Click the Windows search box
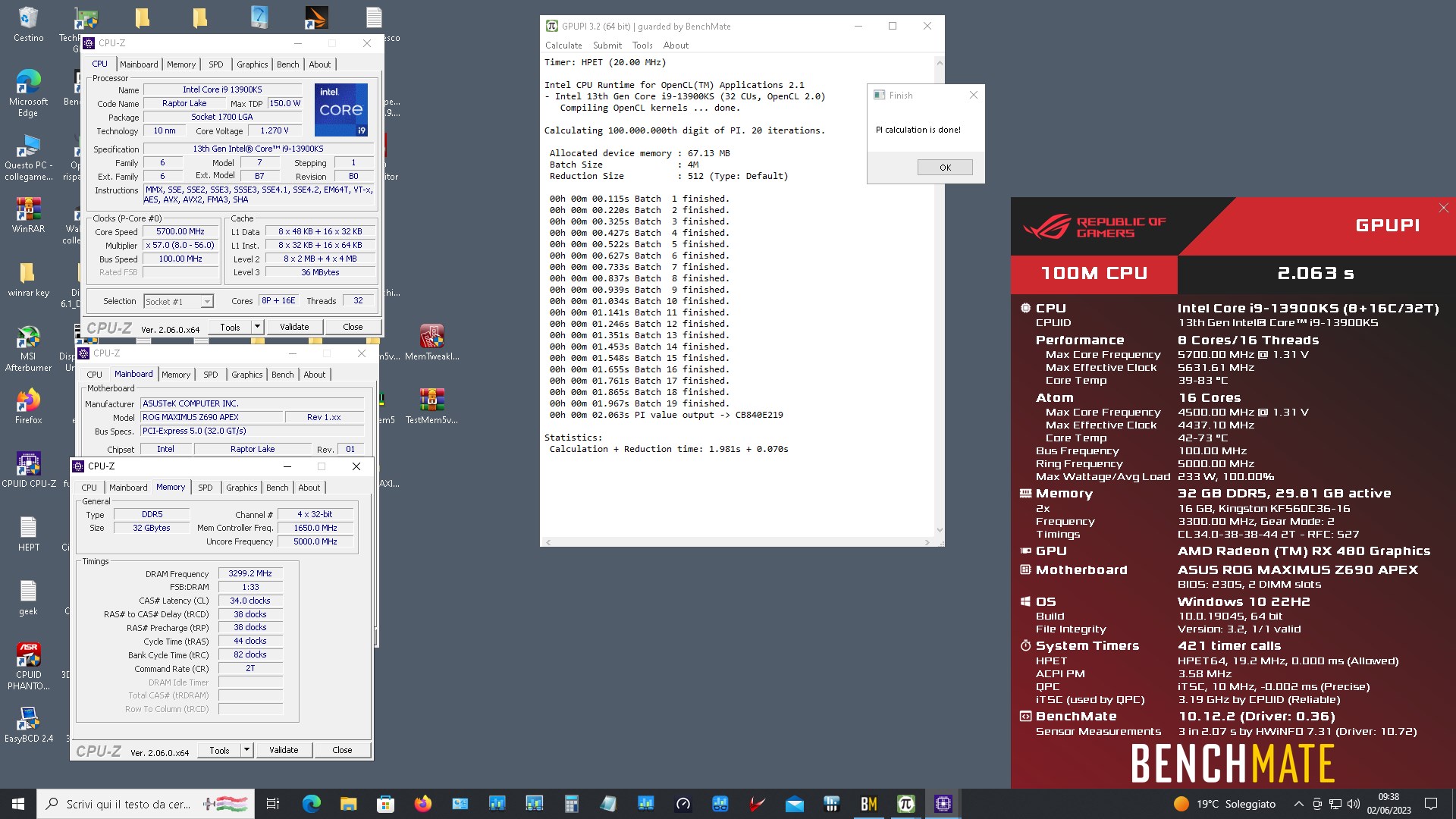The image size is (1456, 819). 144,804
